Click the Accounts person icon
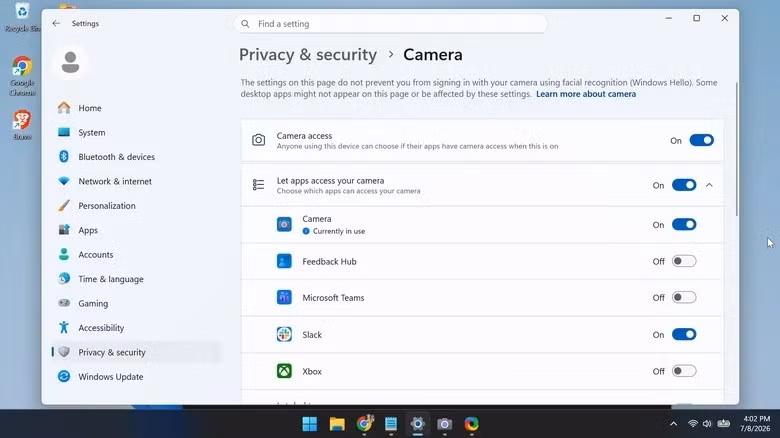This screenshot has width=780, height=438. (x=64, y=254)
